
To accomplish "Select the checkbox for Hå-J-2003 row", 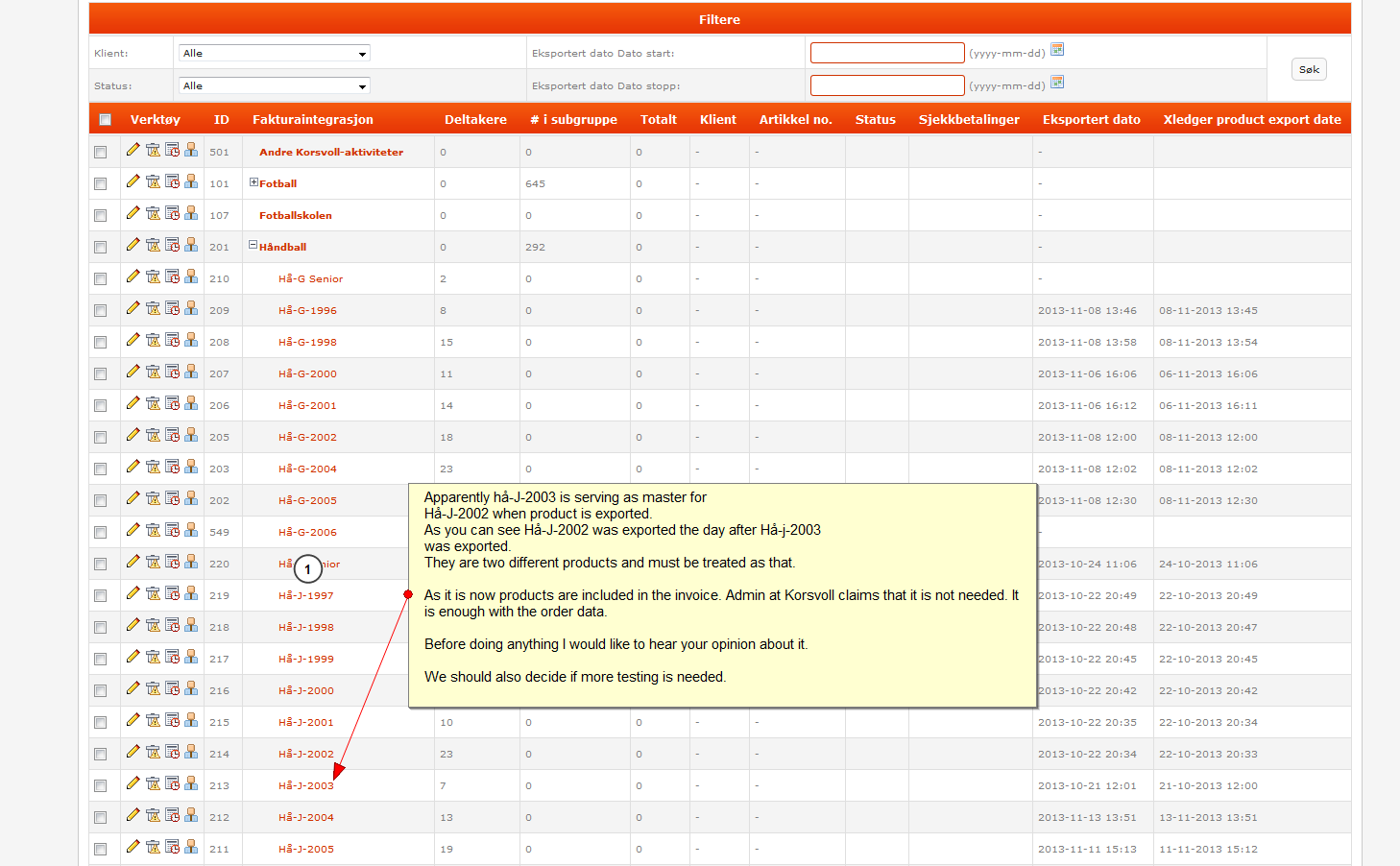I will point(100,786).
